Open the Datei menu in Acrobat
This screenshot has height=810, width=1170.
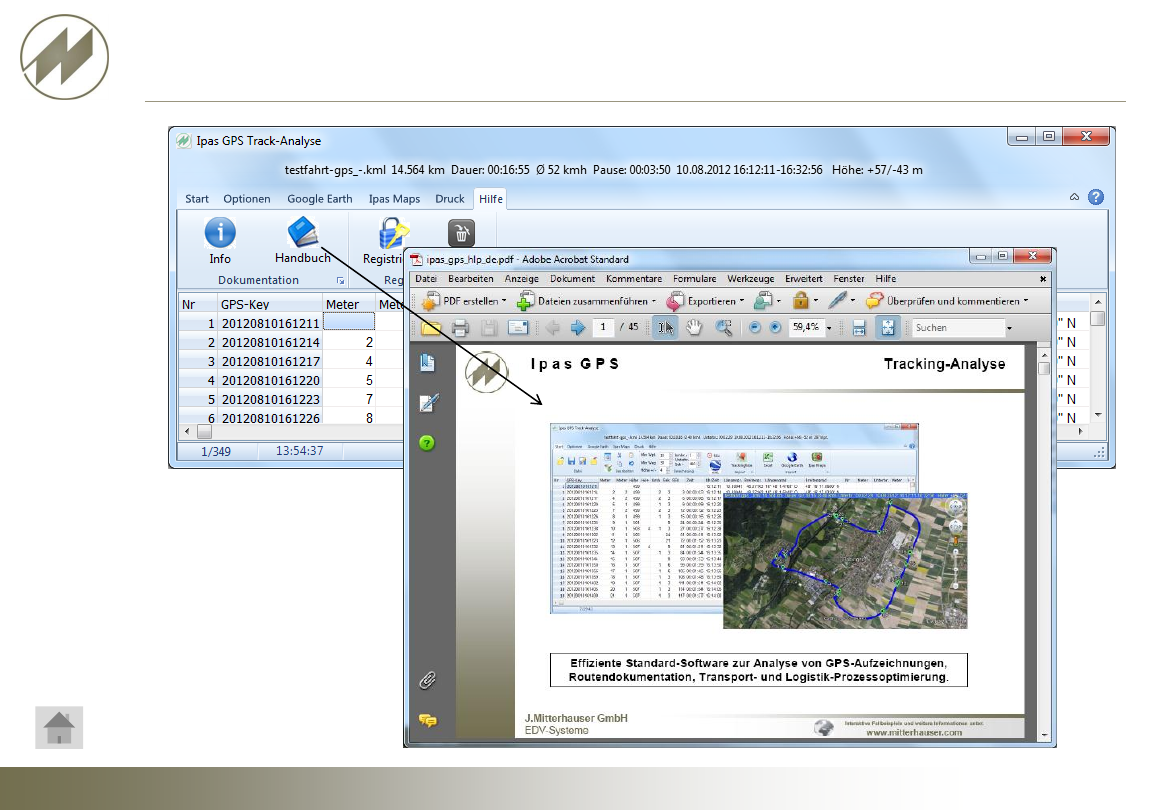tap(426, 279)
